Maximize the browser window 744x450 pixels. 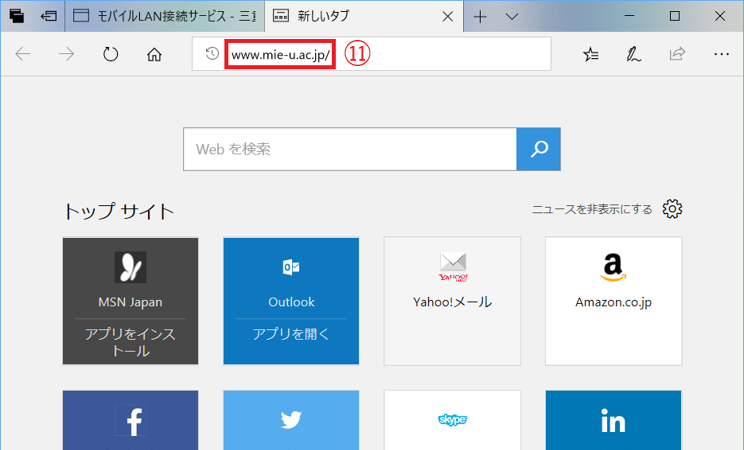[674, 16]
